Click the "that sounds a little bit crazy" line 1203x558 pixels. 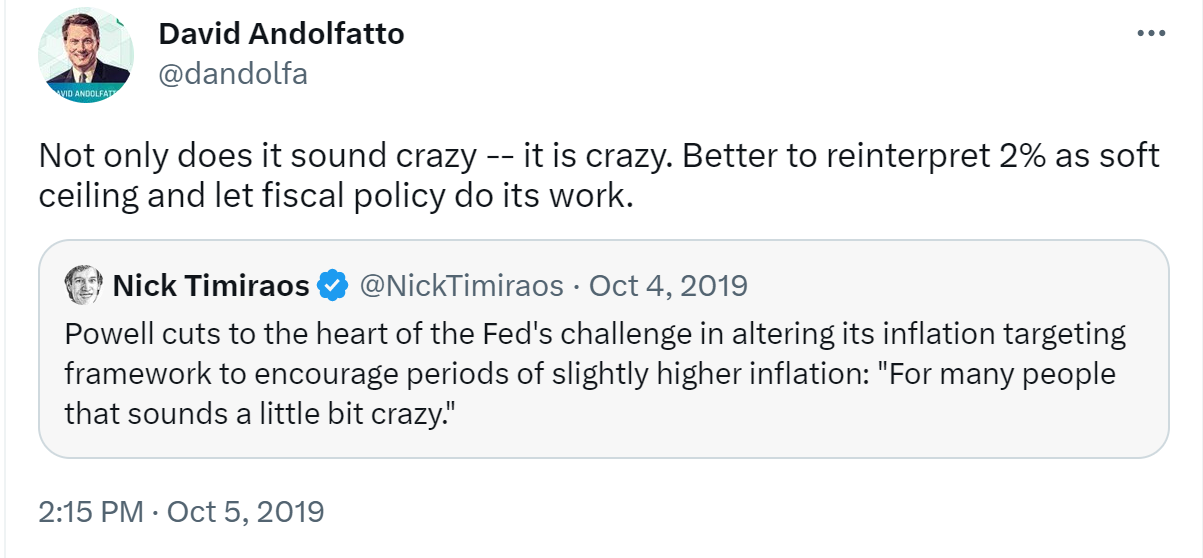[255, 413]
